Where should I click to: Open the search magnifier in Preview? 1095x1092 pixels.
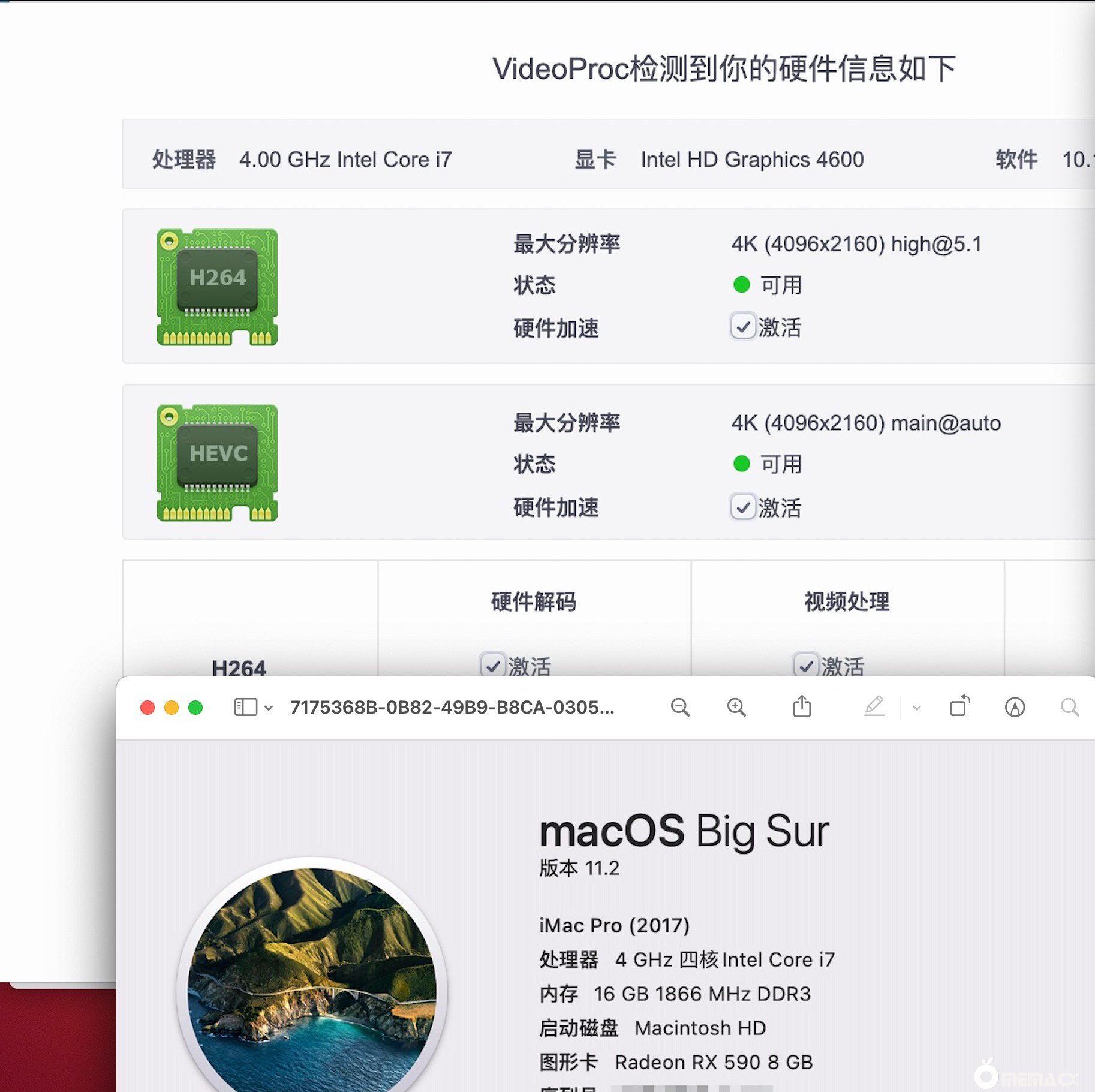tap(1069, 708)
